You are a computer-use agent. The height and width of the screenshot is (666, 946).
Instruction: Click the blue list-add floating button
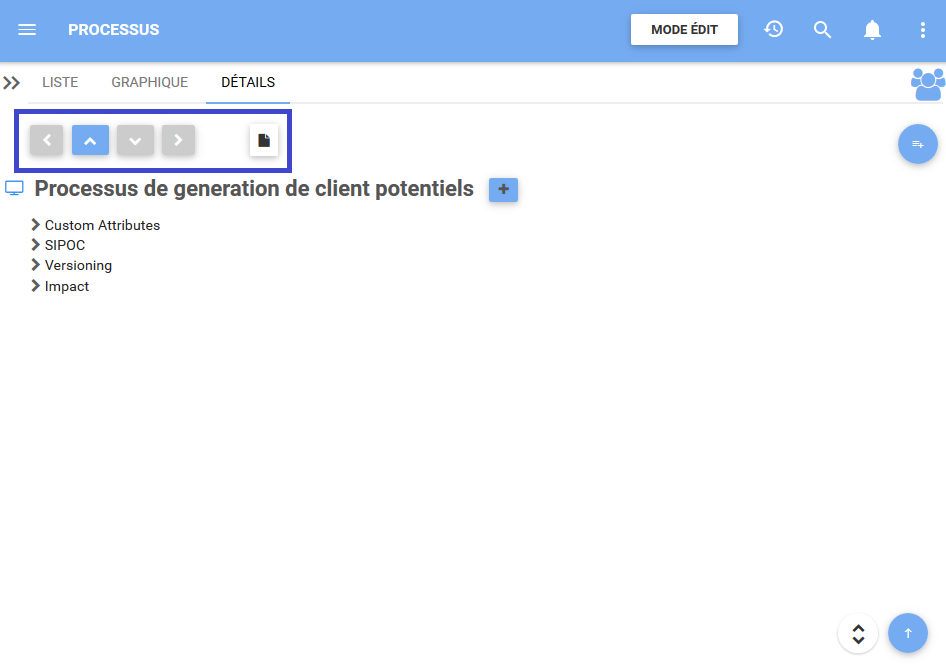click(917, 145)
